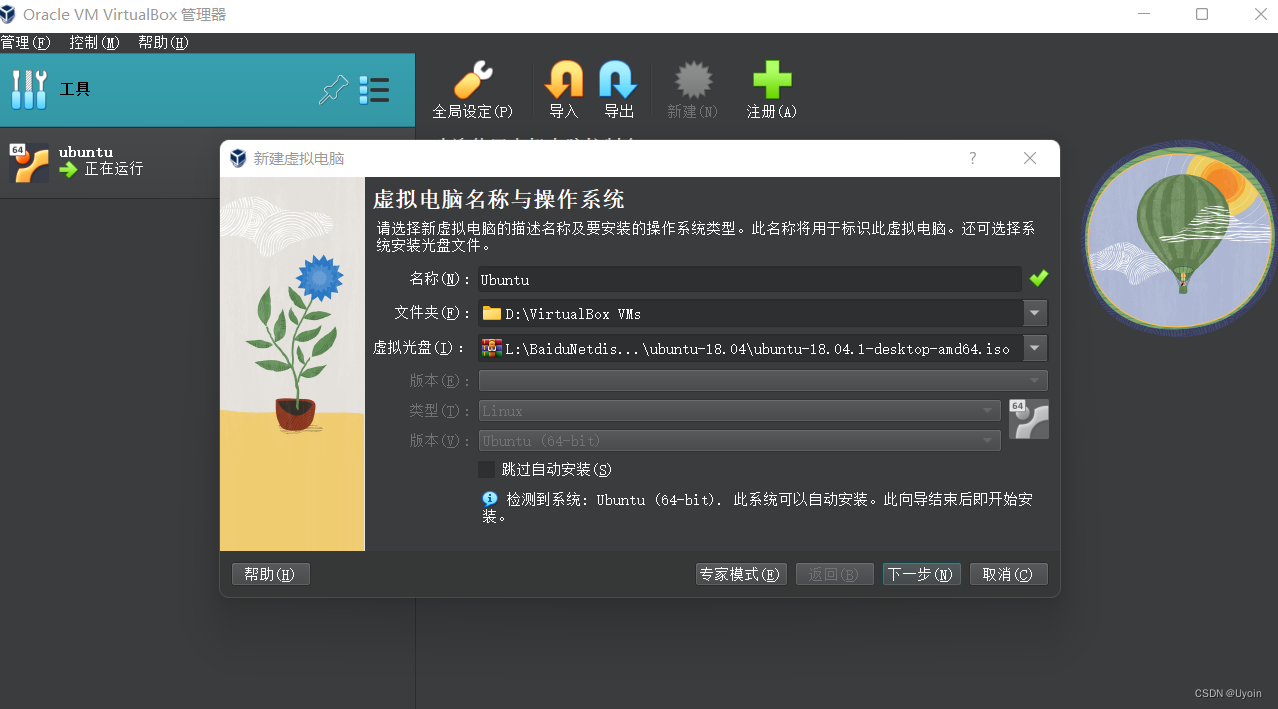
Task: Click the ISO archive icon in disk field
Action: [491, 348]
